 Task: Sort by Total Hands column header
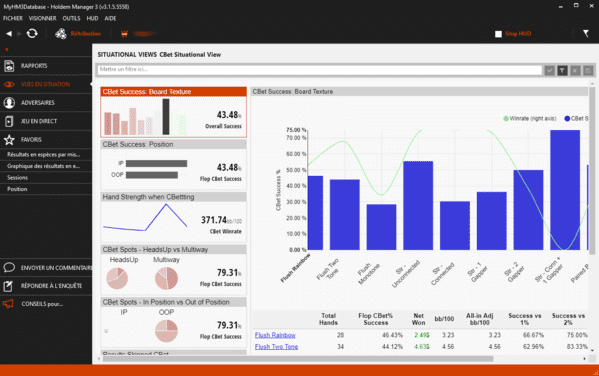(x=328, y=319)
